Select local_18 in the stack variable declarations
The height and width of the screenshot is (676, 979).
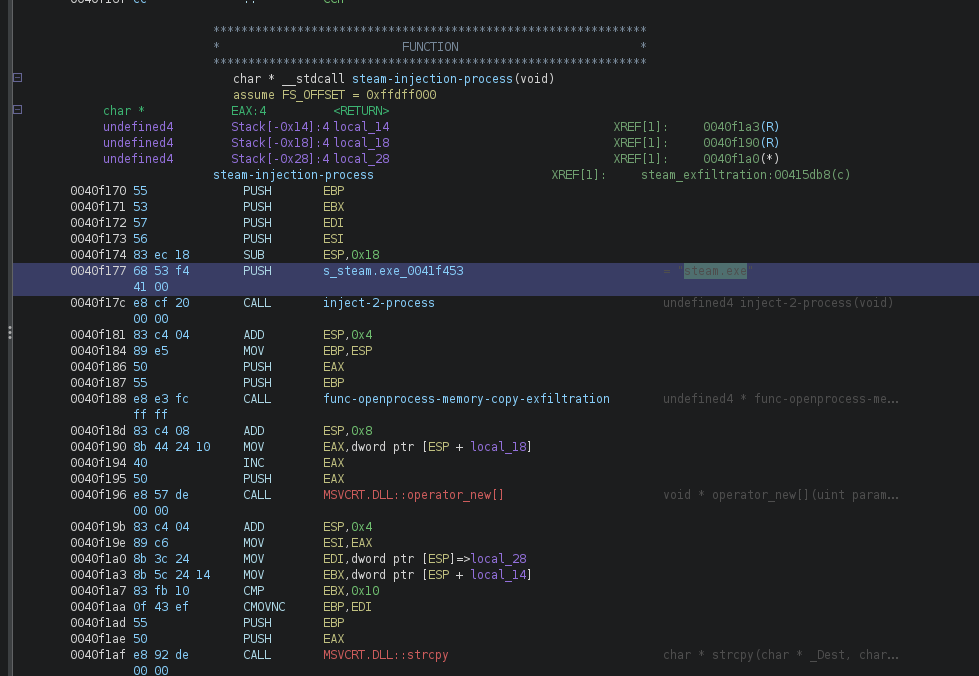(x=362, y=143)
